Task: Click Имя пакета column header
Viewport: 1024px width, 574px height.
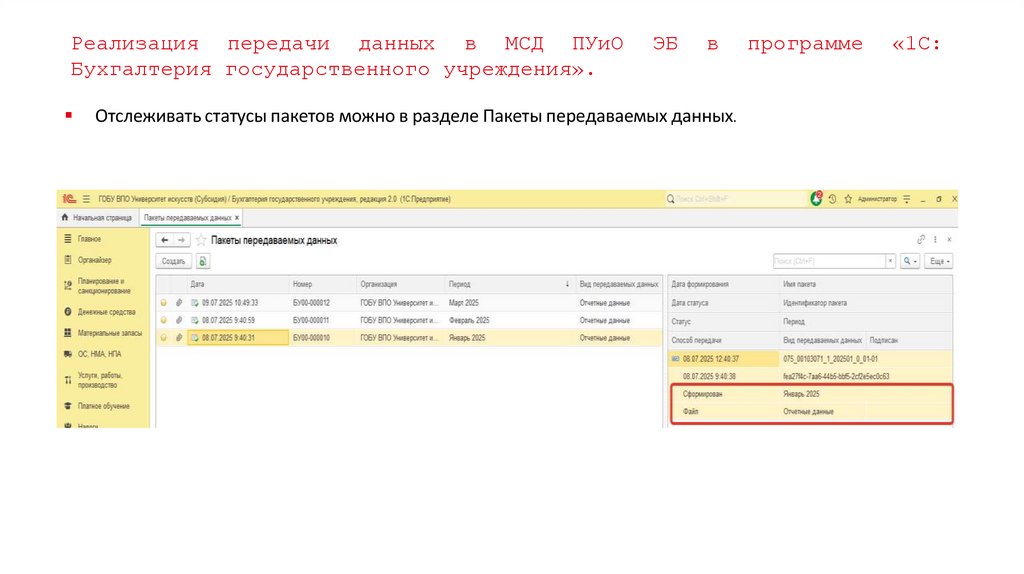Action: tap(799, 284)
